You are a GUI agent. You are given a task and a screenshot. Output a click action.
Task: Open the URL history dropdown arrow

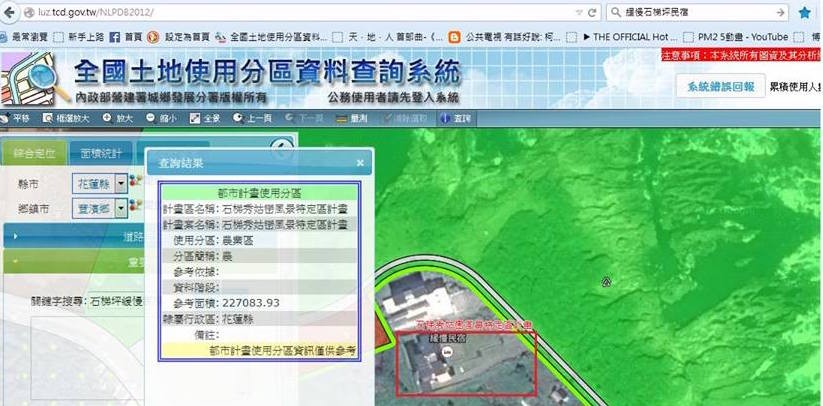tap(579, 13)
